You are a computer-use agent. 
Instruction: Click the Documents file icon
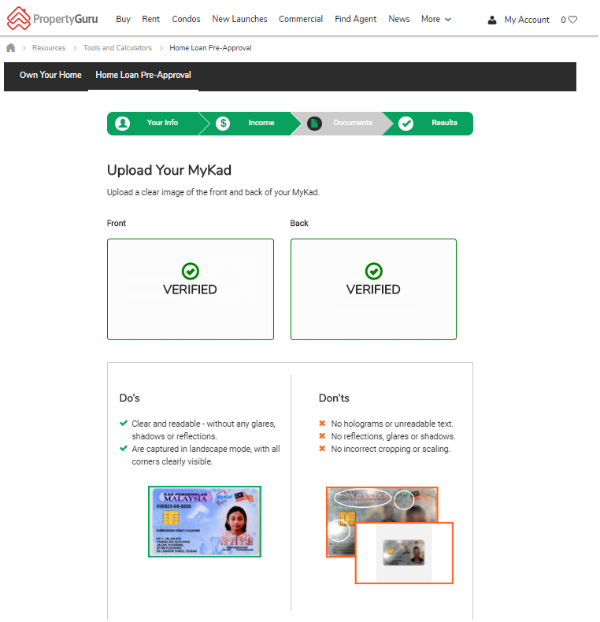point(314,123)
